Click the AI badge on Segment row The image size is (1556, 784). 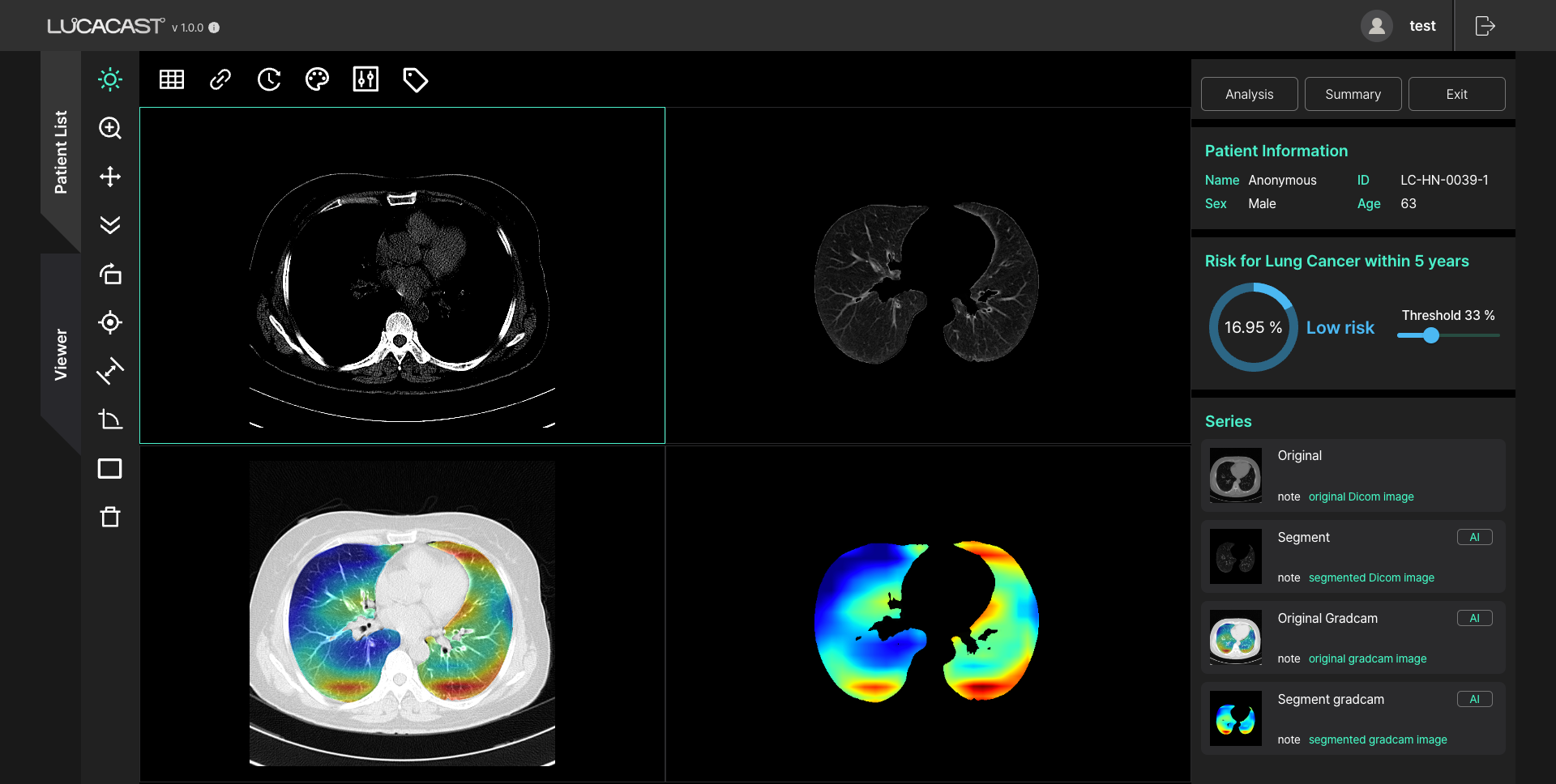(x=1474, y=537)
